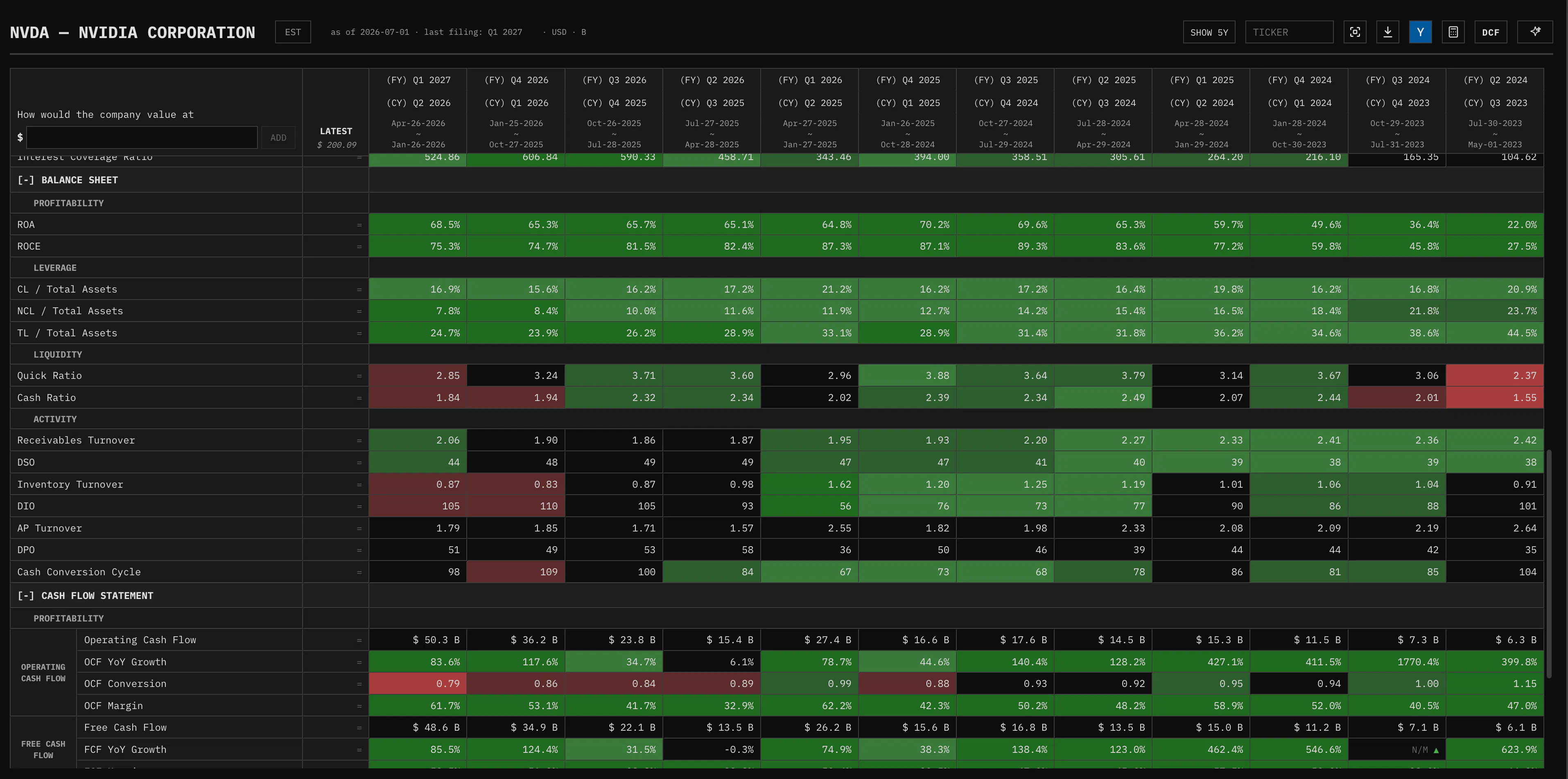
Task: Click the NVDA — NVIDIA CORPORATION title
Action: click(x=133, y=32)
